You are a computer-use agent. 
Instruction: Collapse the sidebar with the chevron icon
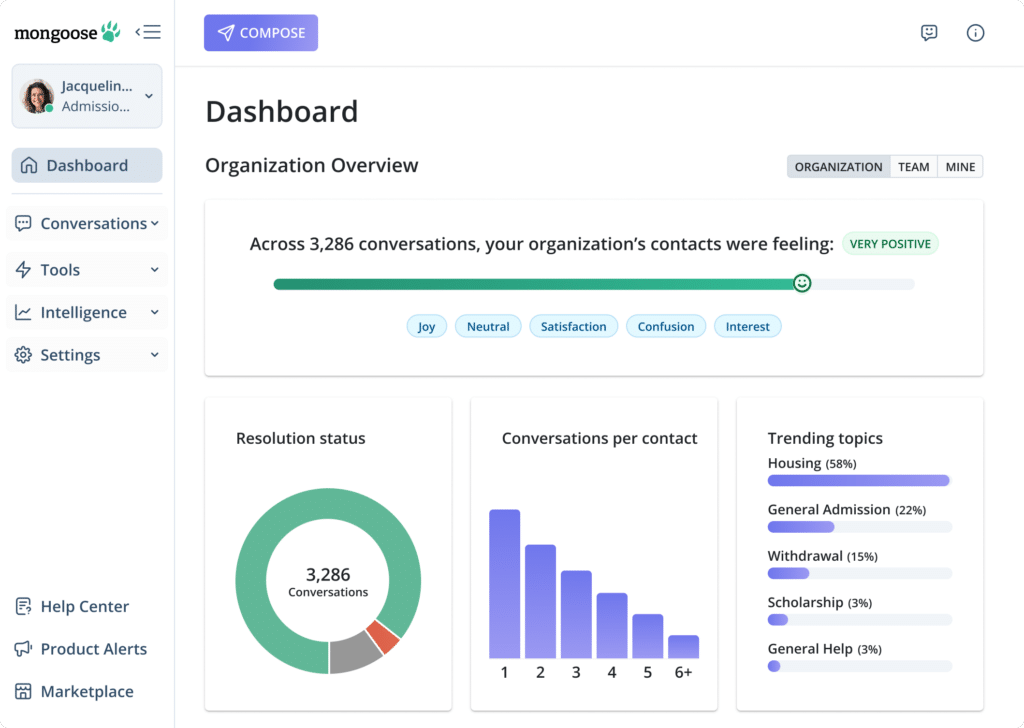148,31
